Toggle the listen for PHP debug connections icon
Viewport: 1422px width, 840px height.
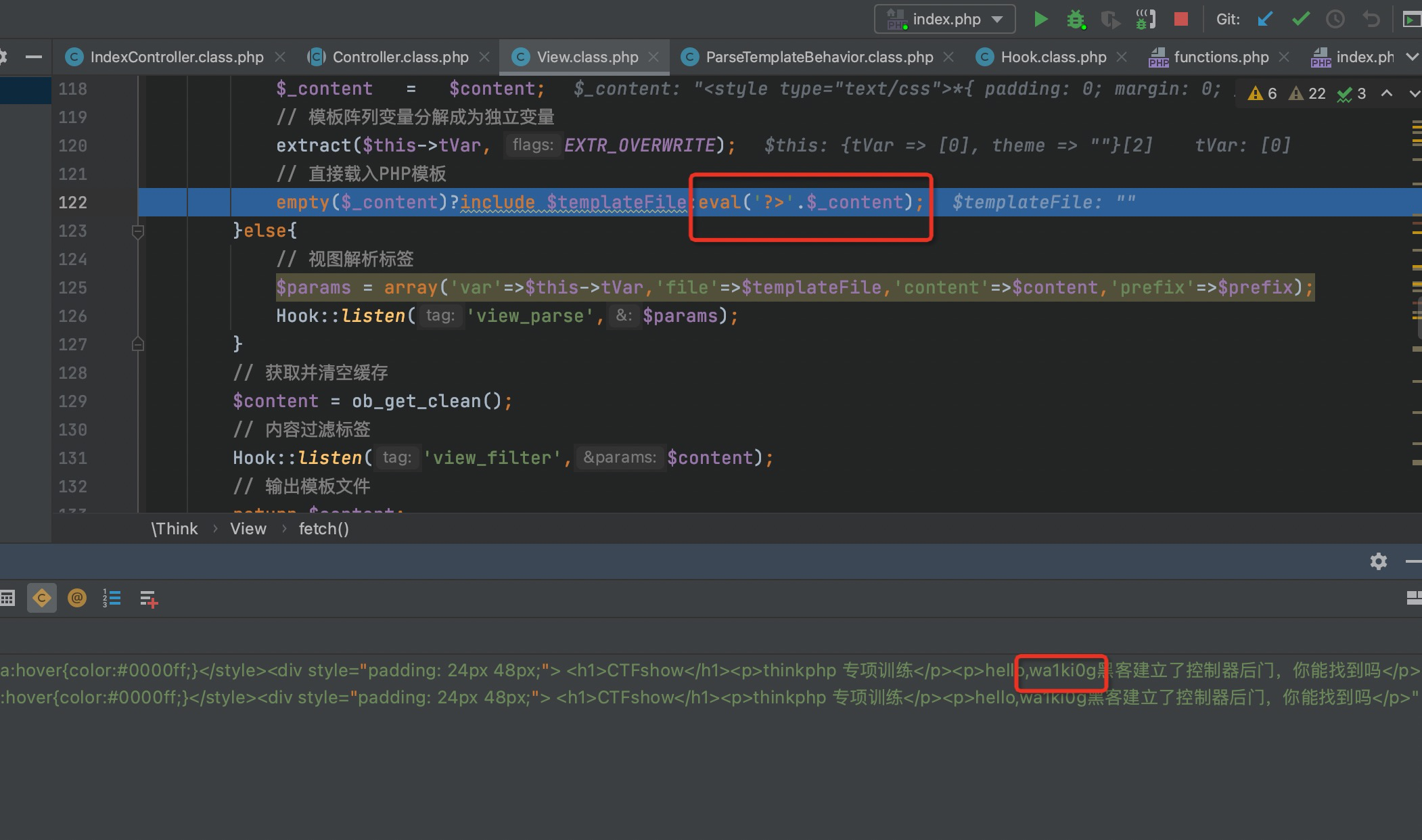1145,19
